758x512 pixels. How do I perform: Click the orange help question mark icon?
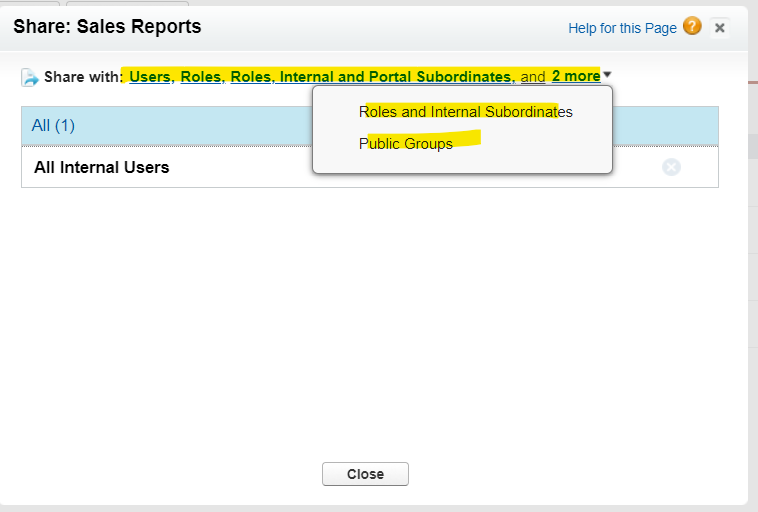[692, 27]
